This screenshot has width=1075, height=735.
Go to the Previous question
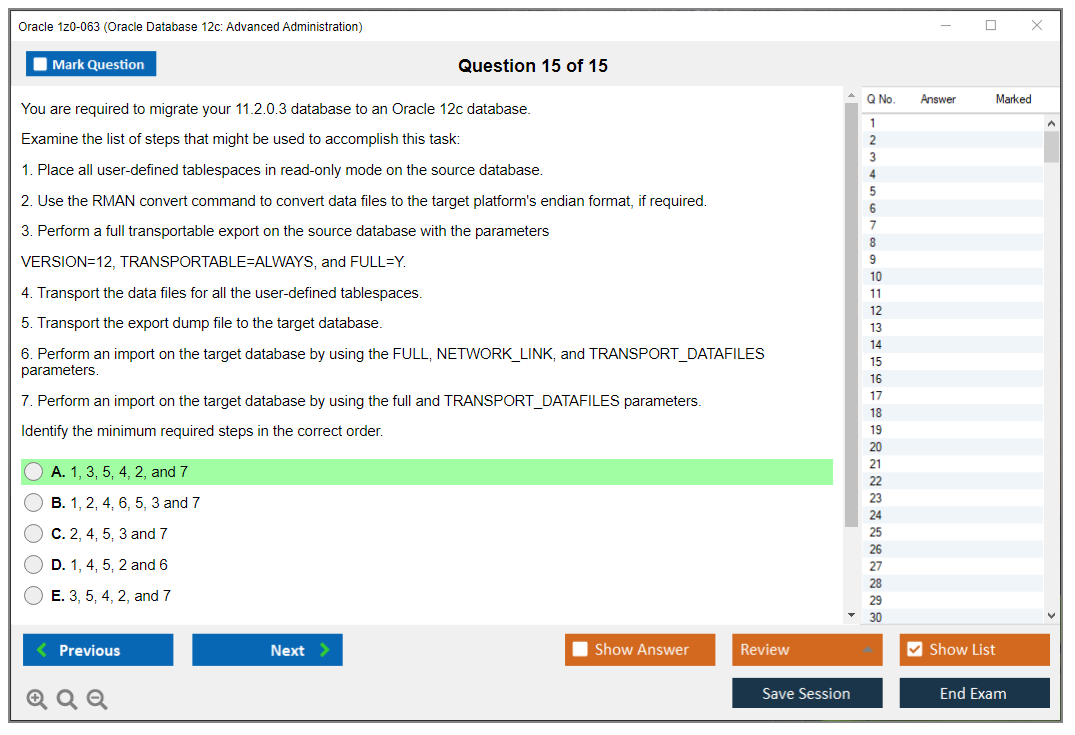pos(98,650)
